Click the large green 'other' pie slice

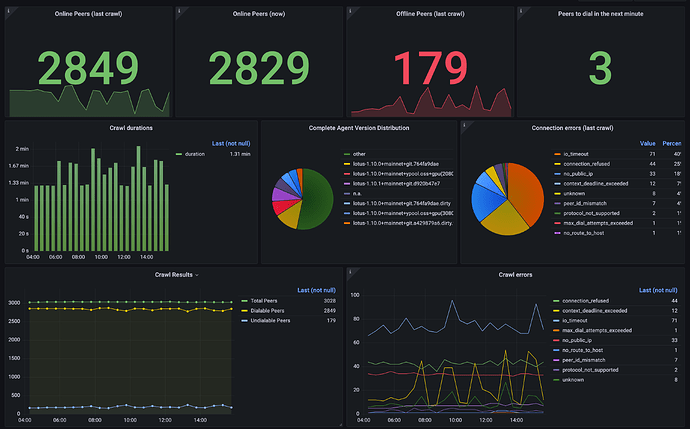pyautogui.click(x=319, y=198)
